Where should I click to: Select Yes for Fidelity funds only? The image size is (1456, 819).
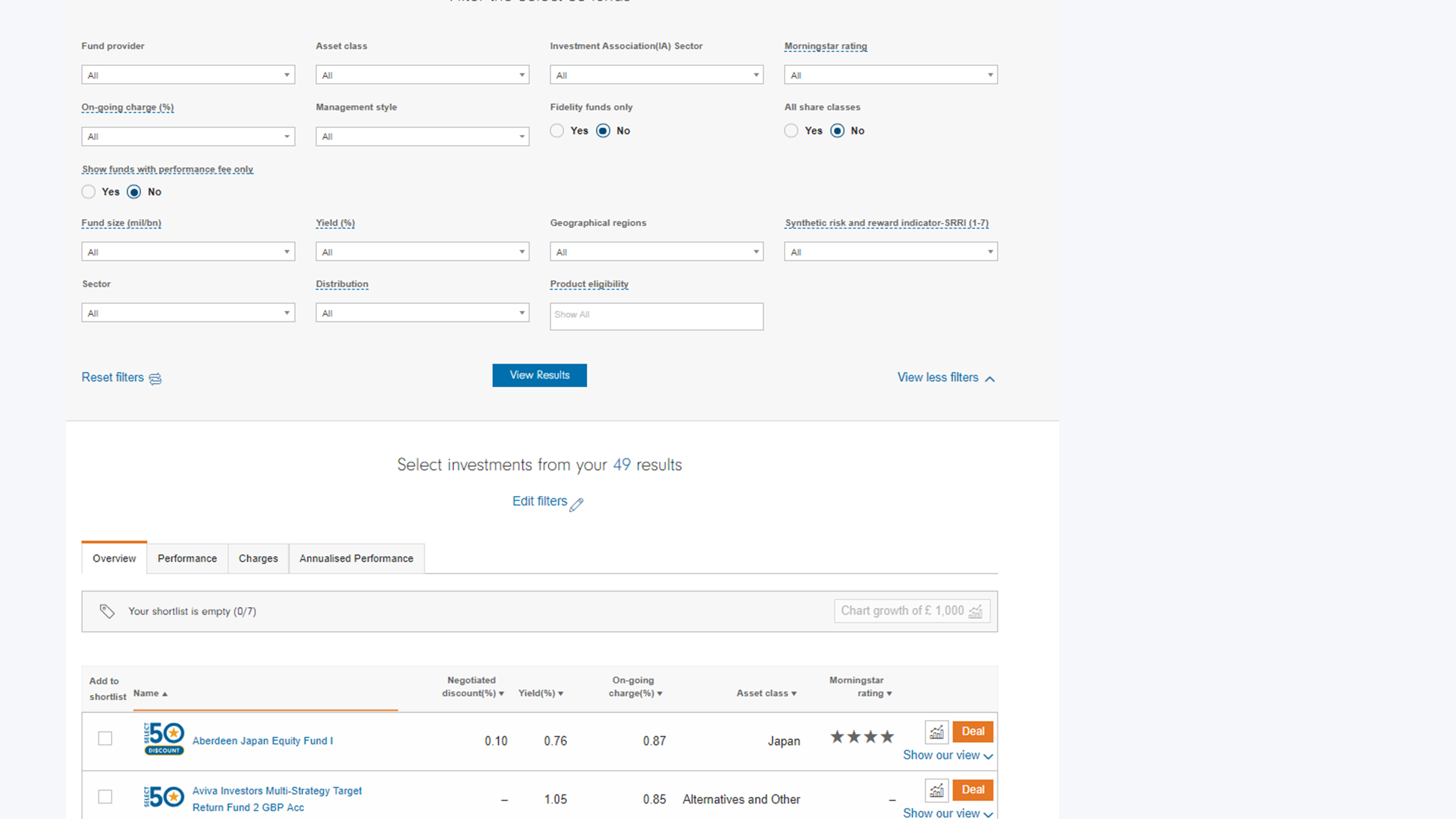[557, 131]
